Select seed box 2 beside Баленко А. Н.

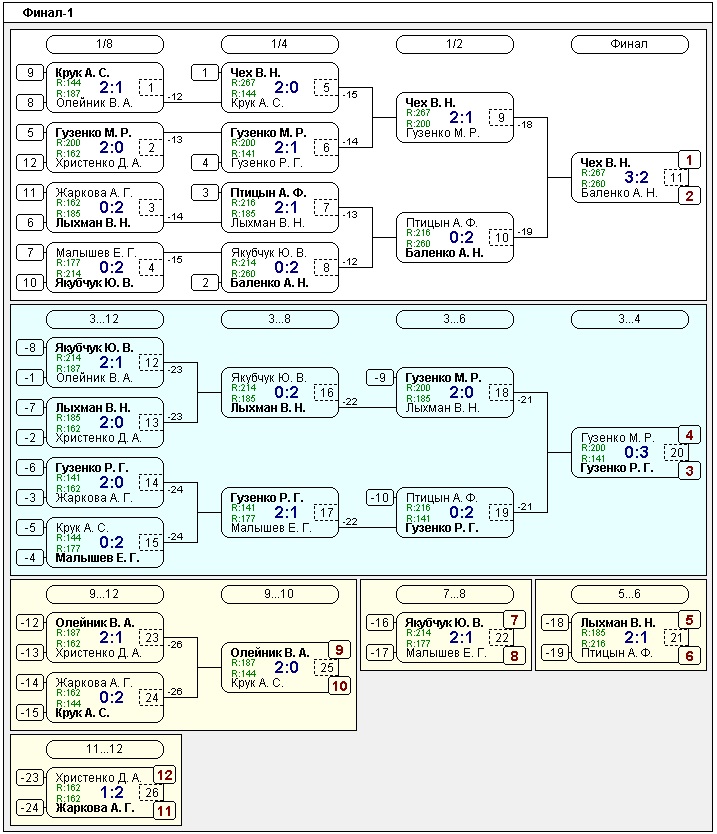(x=205, y=282)
